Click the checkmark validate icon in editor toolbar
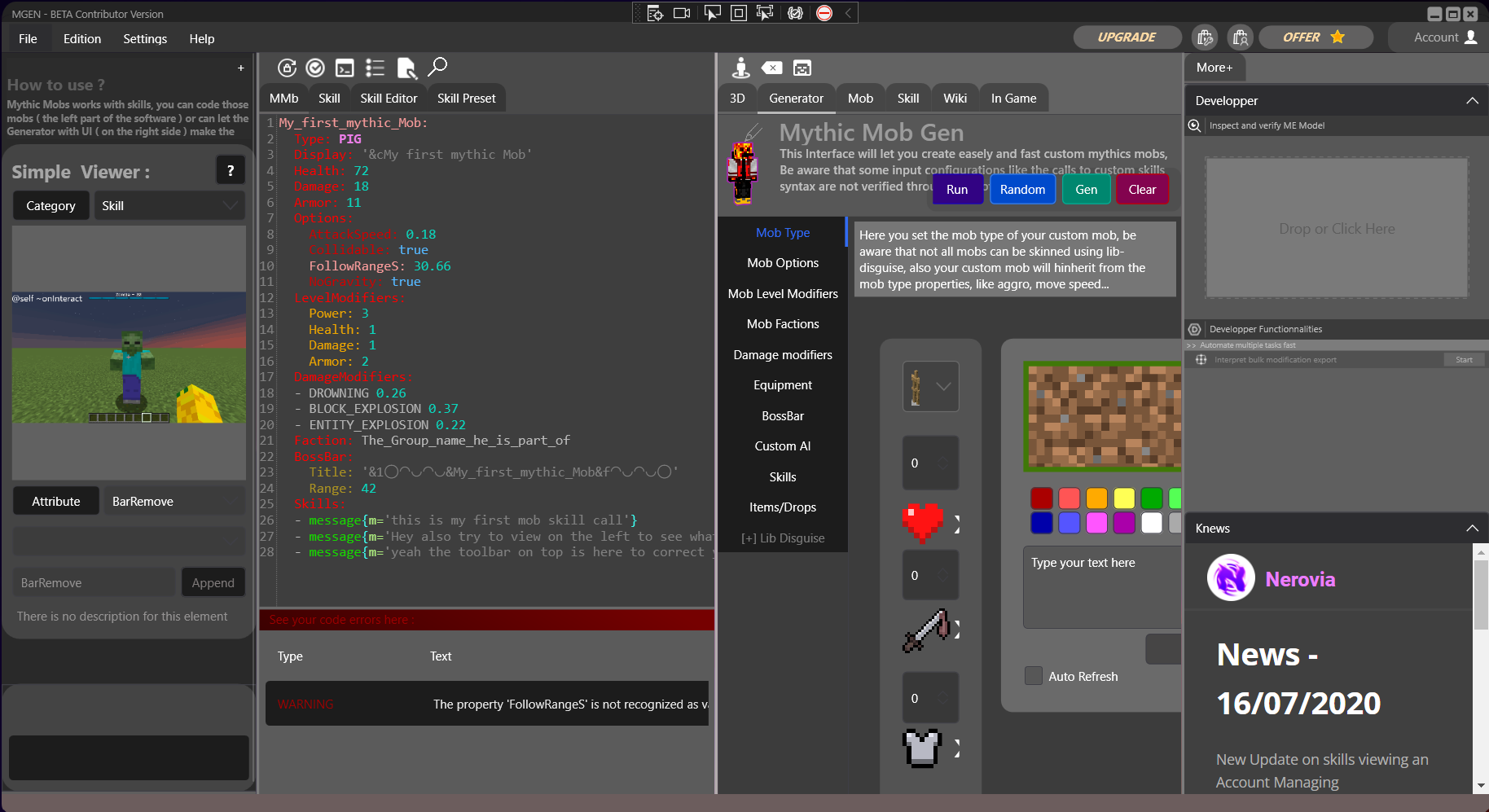The image size is (1489, 812). [315, 68]
